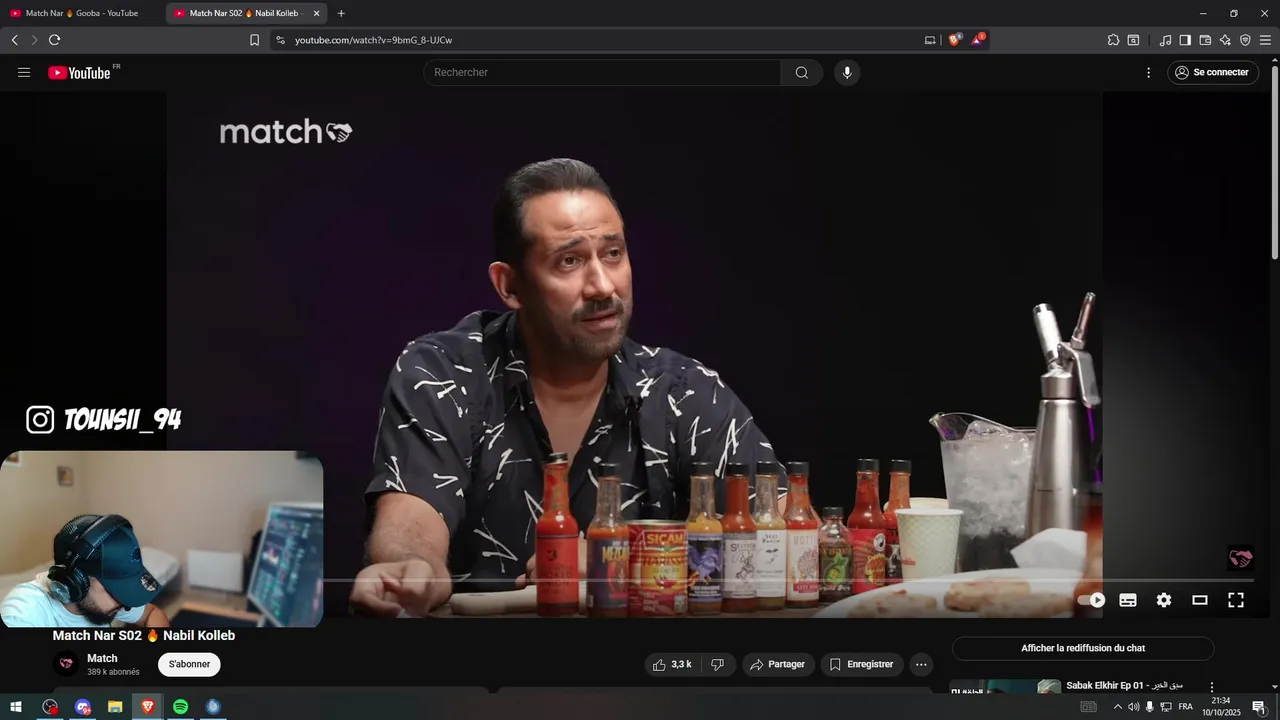The image size is (1280, 720).
Task: Open Sabak Elkhir Ep 01 suggested video
Action: (1124, 685)
